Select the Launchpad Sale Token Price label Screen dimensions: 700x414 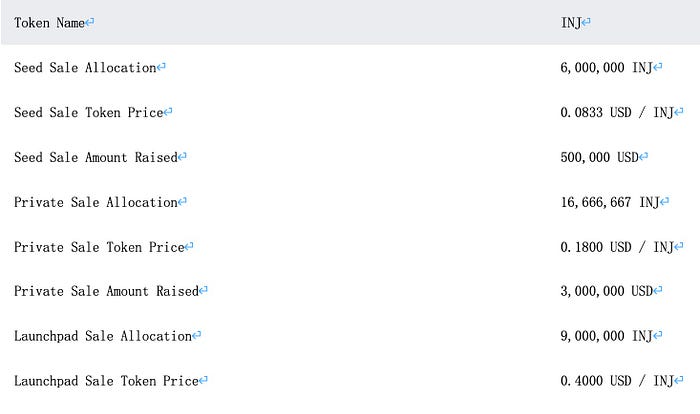(106, 381)
